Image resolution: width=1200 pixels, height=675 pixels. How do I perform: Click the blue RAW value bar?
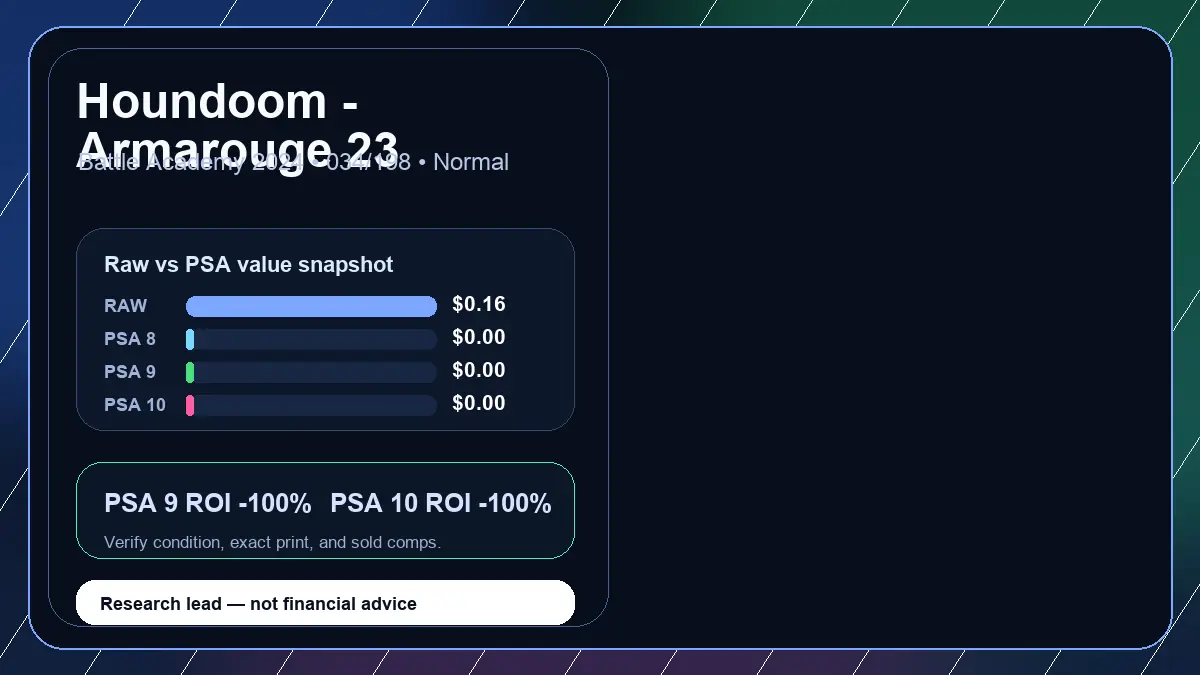311,306
